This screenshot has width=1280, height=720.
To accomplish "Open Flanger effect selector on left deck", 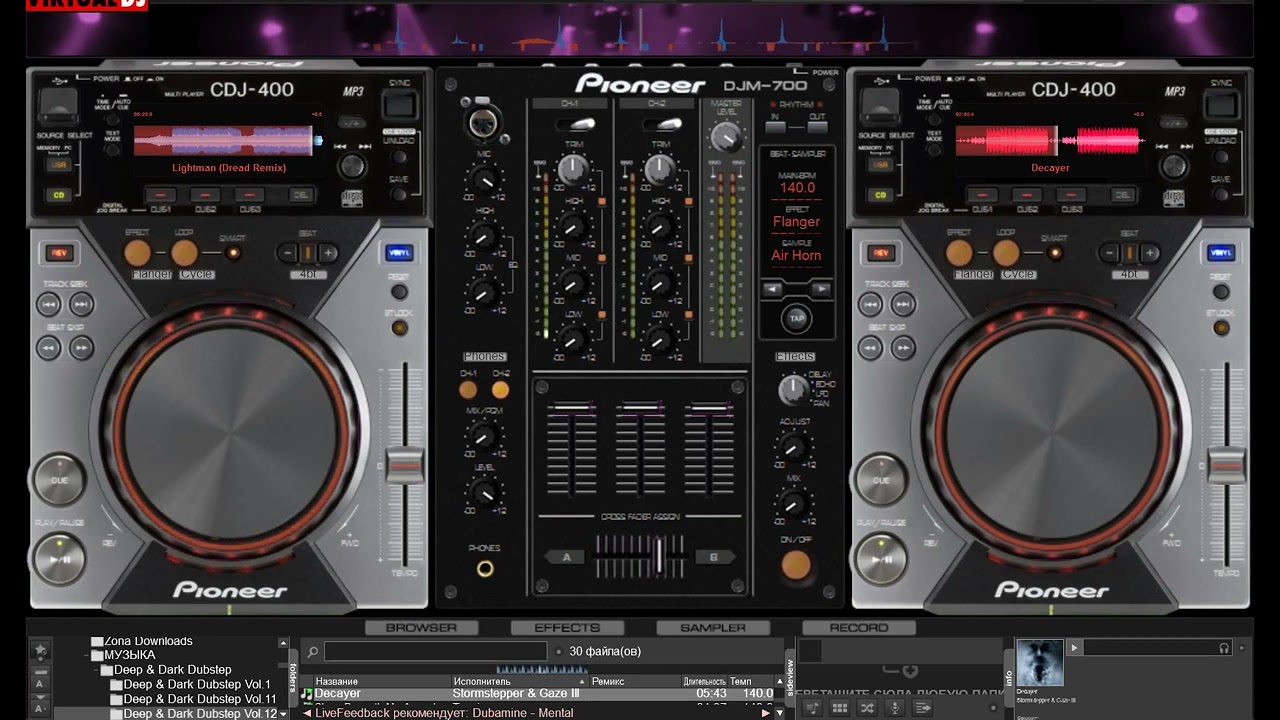I will [152, 275].
